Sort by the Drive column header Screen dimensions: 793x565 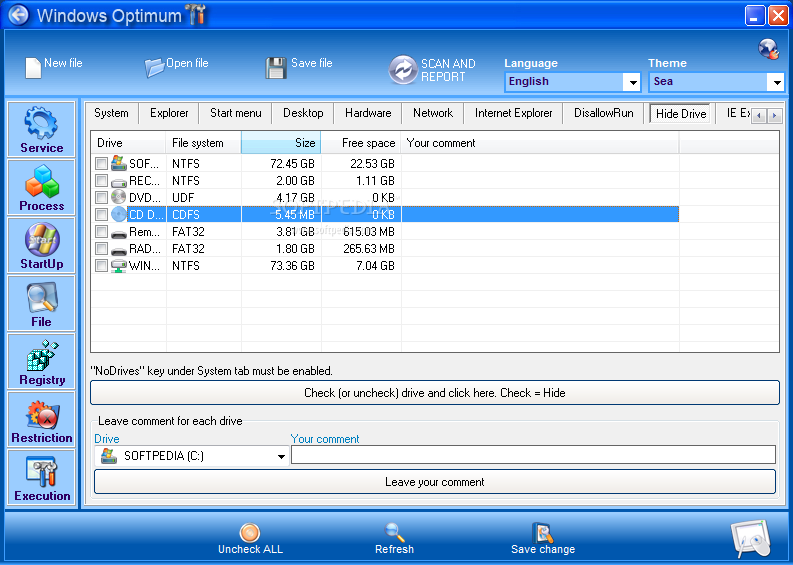click(x=128, y=143)
